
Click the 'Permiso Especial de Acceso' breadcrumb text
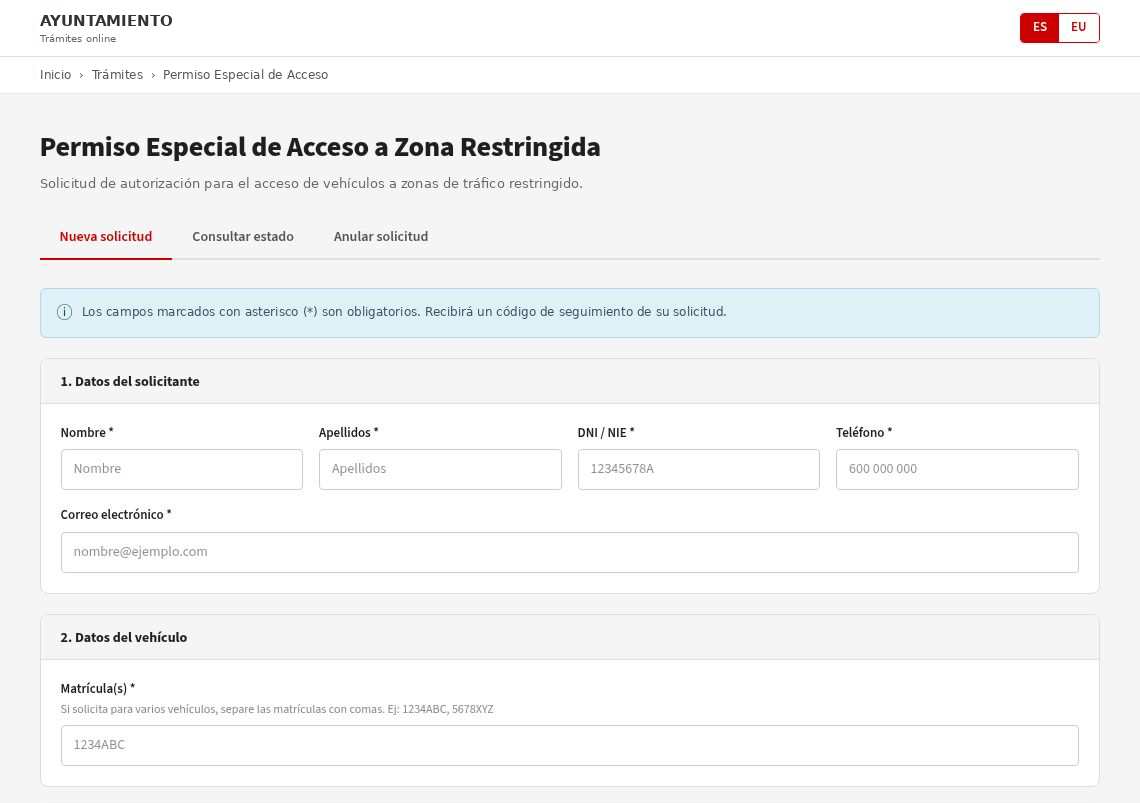(246, 75)
